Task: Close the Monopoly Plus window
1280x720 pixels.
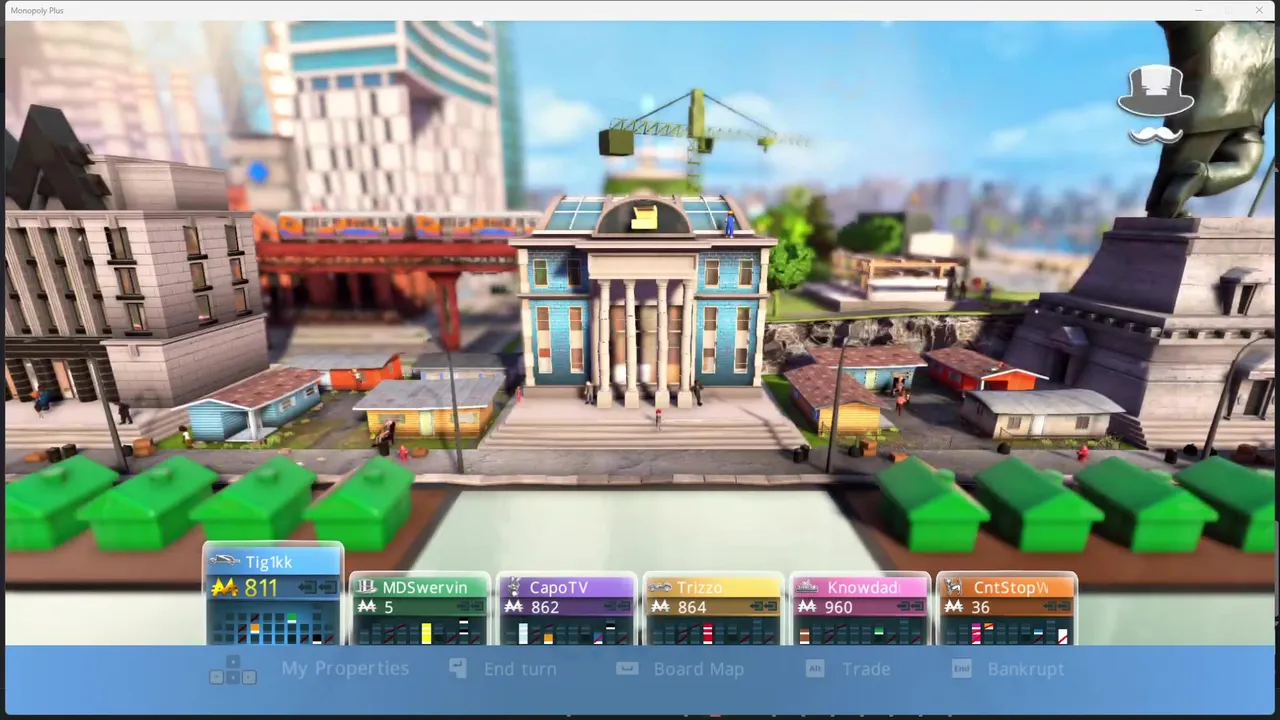Action: coord(1258,10)
